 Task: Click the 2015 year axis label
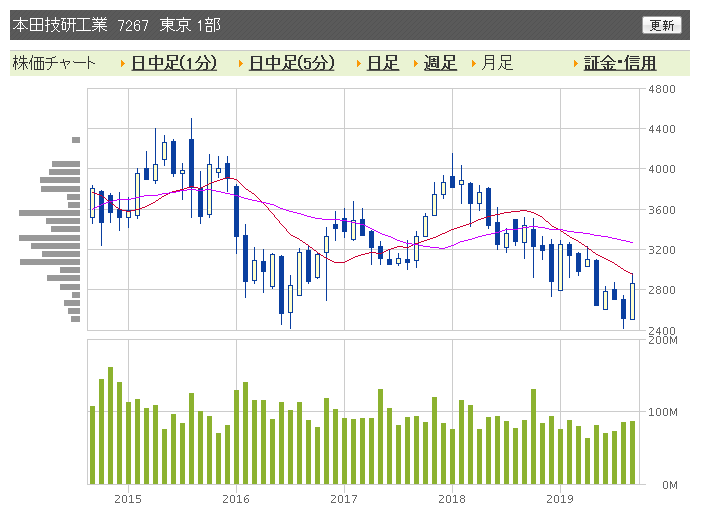pos(128,499)
